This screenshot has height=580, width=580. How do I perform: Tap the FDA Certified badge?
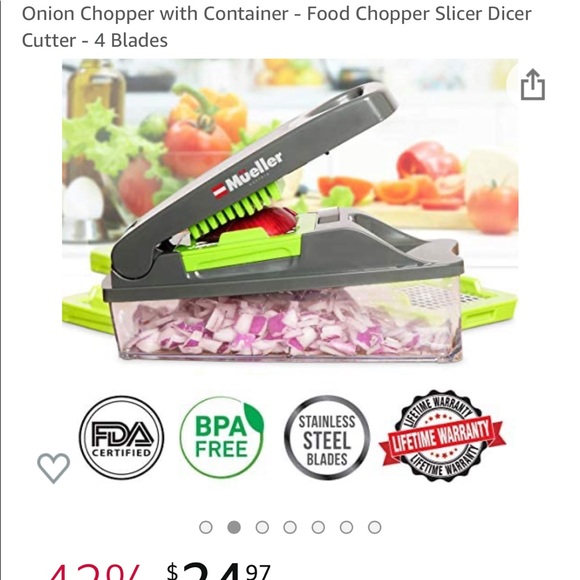pyautogui.click(x=122, y=438)
